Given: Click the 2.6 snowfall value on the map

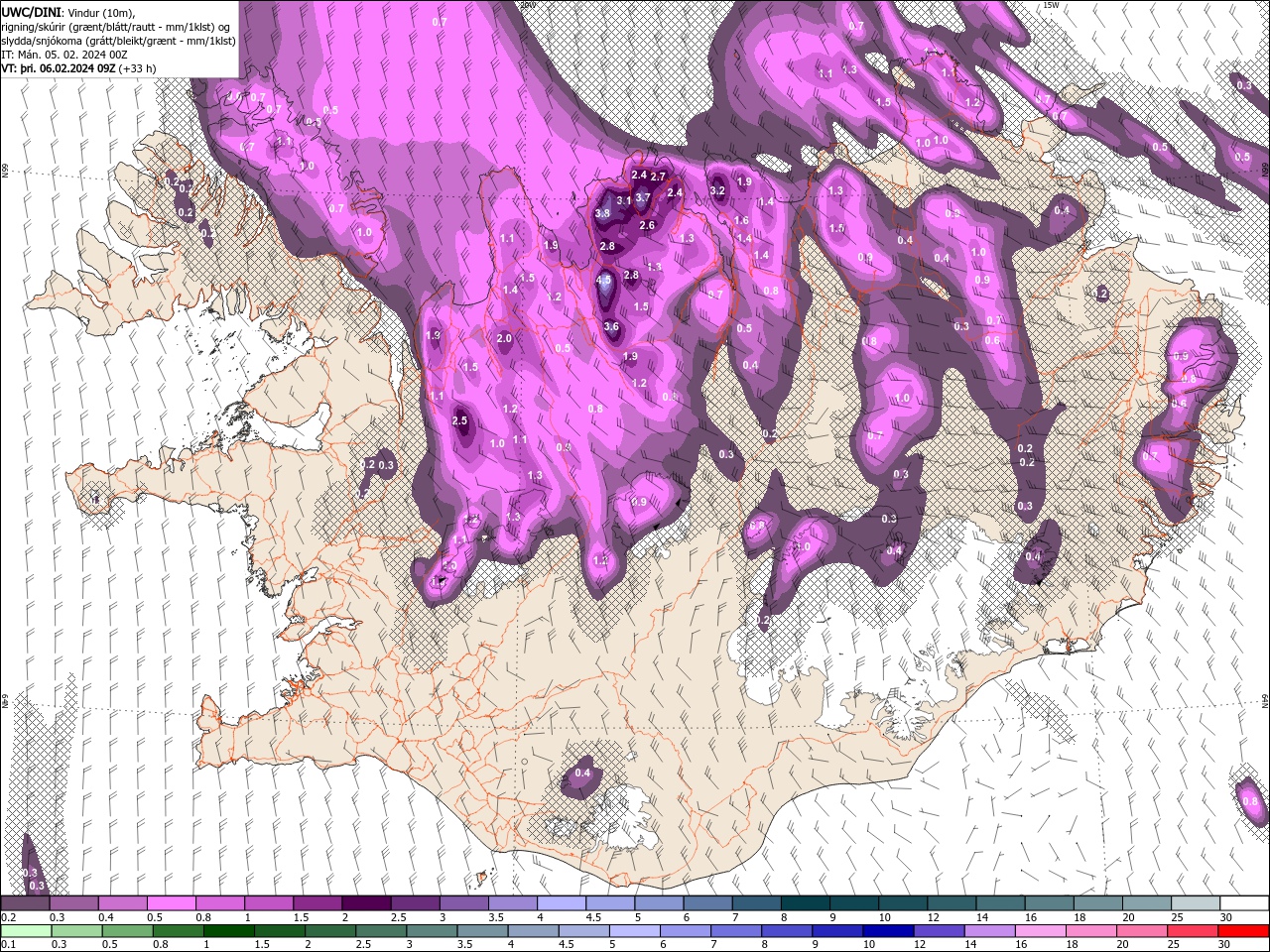Looking at the screenshot, I should (x=647, y=225).
